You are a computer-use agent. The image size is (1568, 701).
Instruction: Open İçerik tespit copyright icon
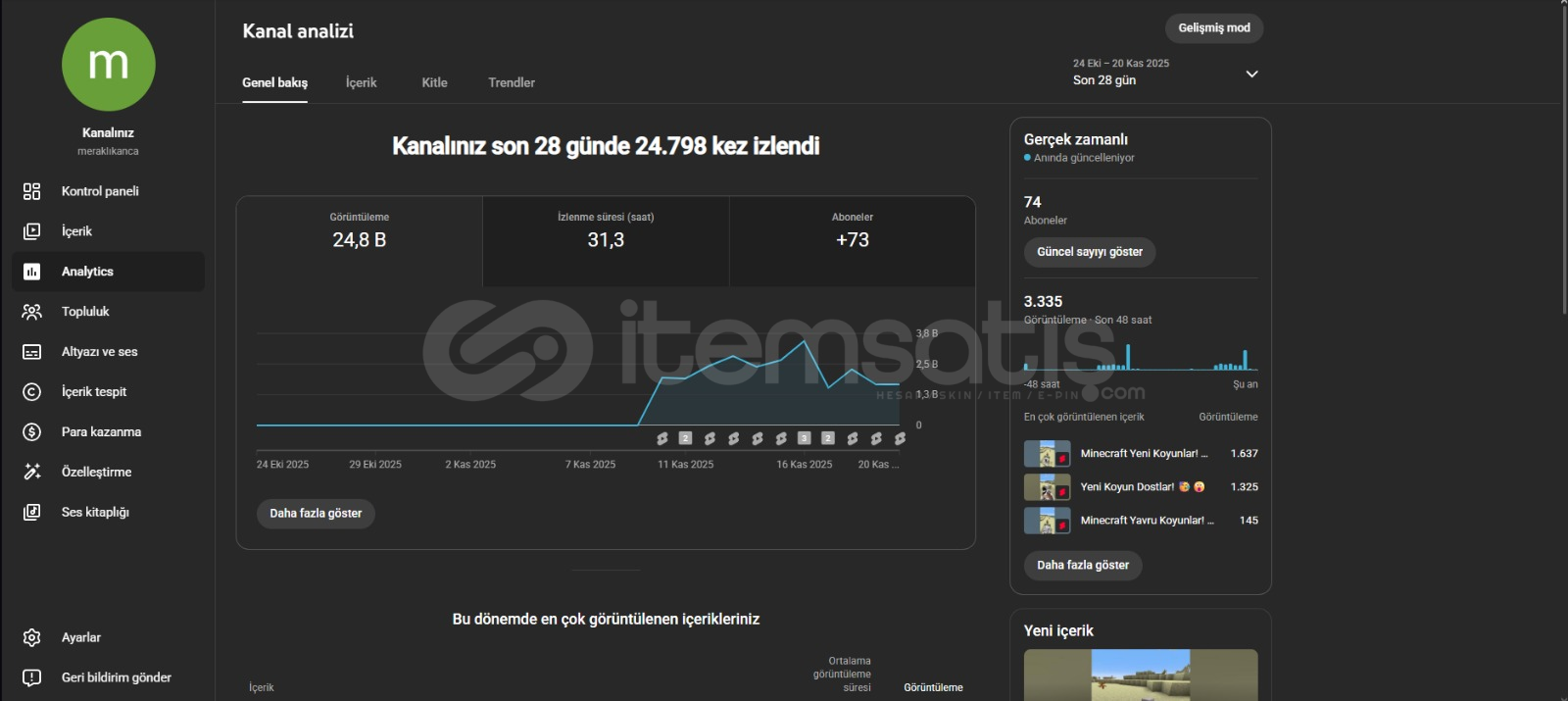pyautogui.click(x=31, y=392)
